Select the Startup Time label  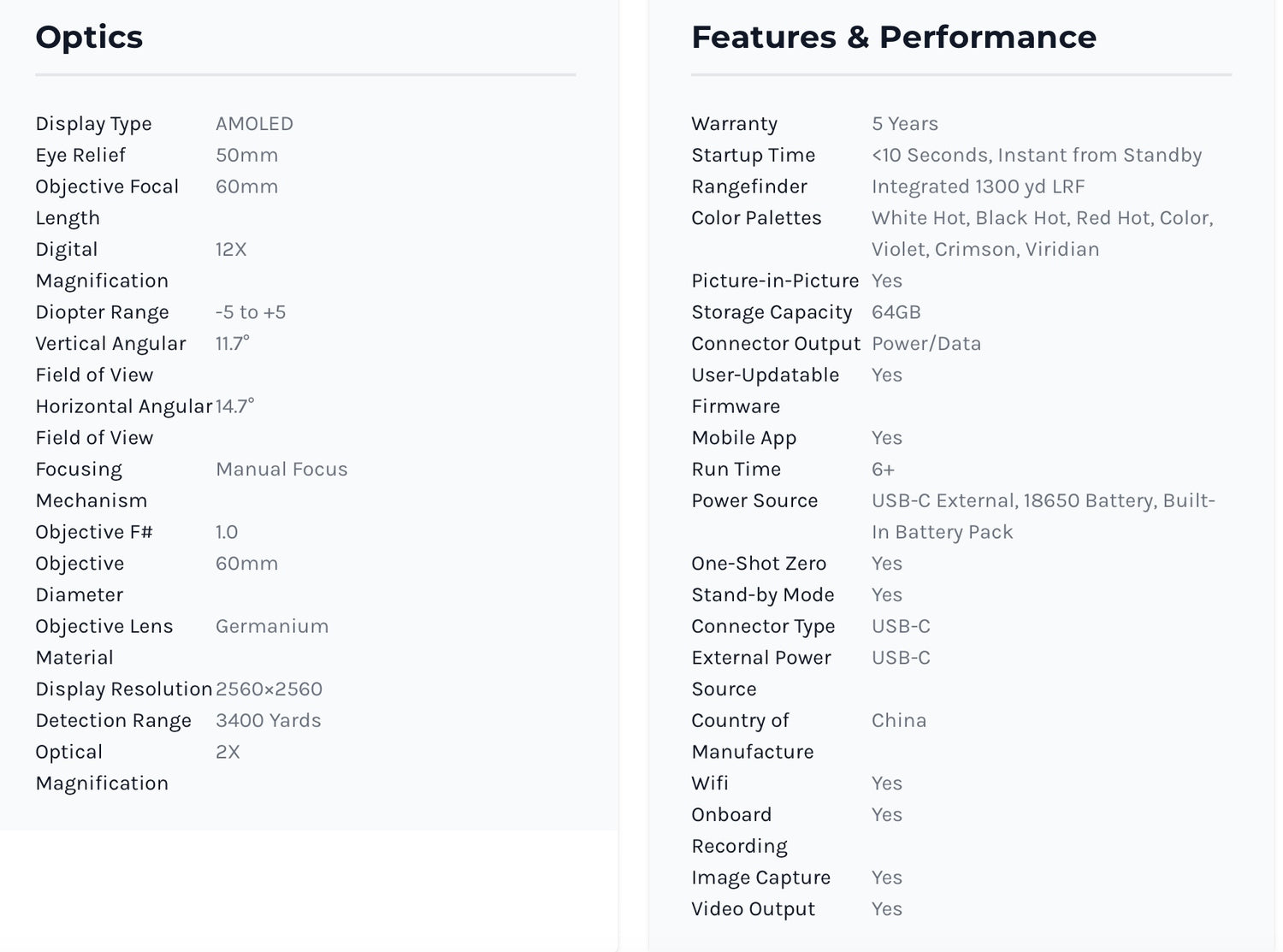click(754, 156)
